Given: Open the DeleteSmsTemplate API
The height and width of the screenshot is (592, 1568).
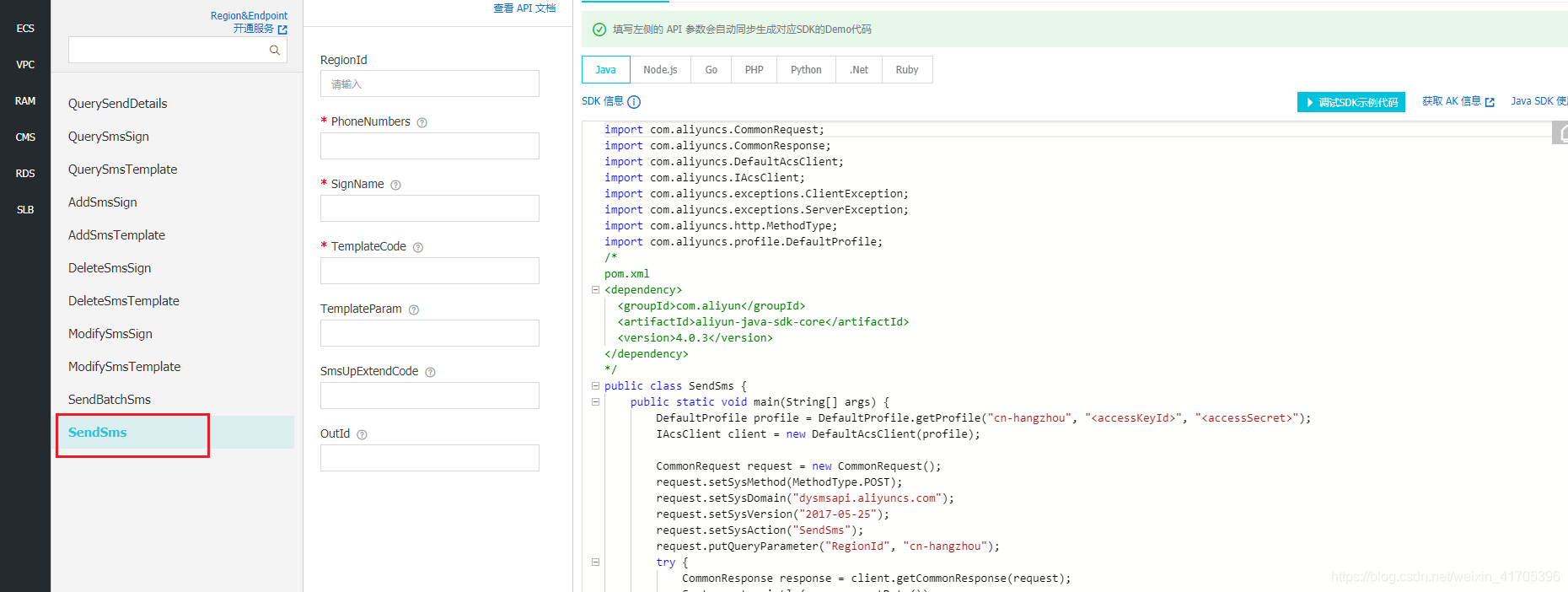Looking at the screenshot, I should tap(124, 301).
